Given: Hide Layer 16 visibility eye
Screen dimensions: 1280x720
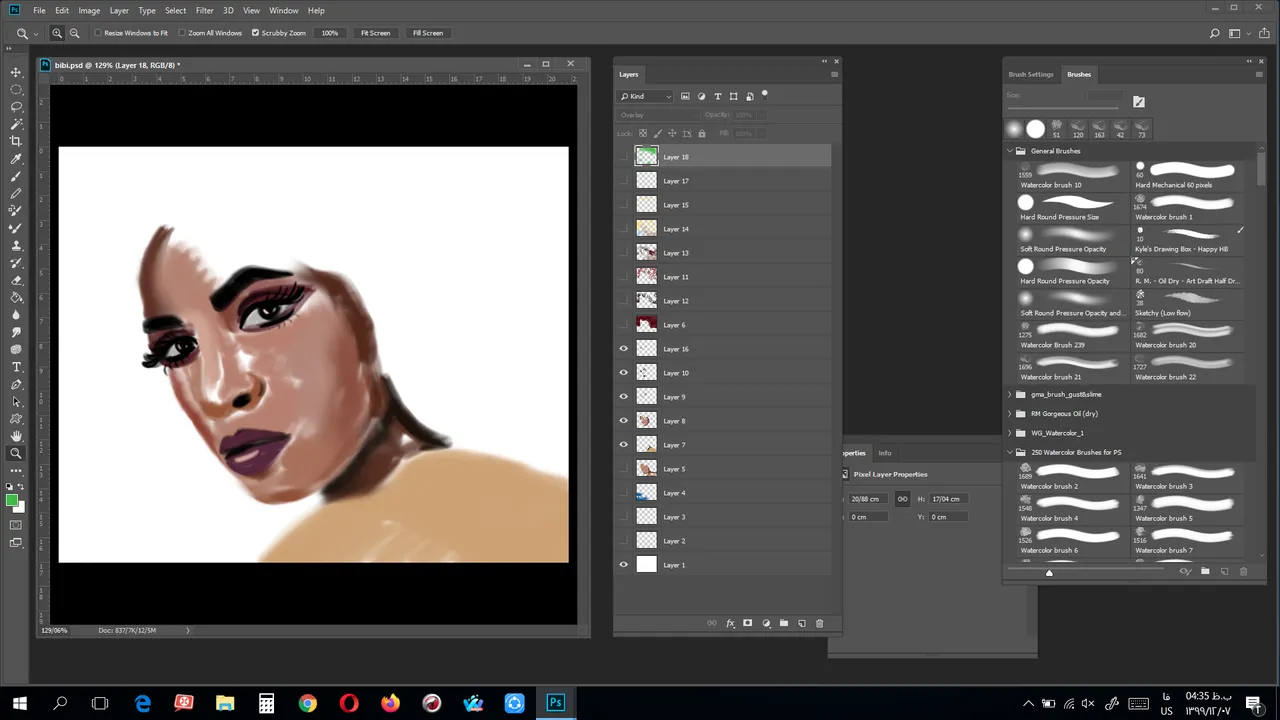Looking at the screenshot, I should coord(624,349).
